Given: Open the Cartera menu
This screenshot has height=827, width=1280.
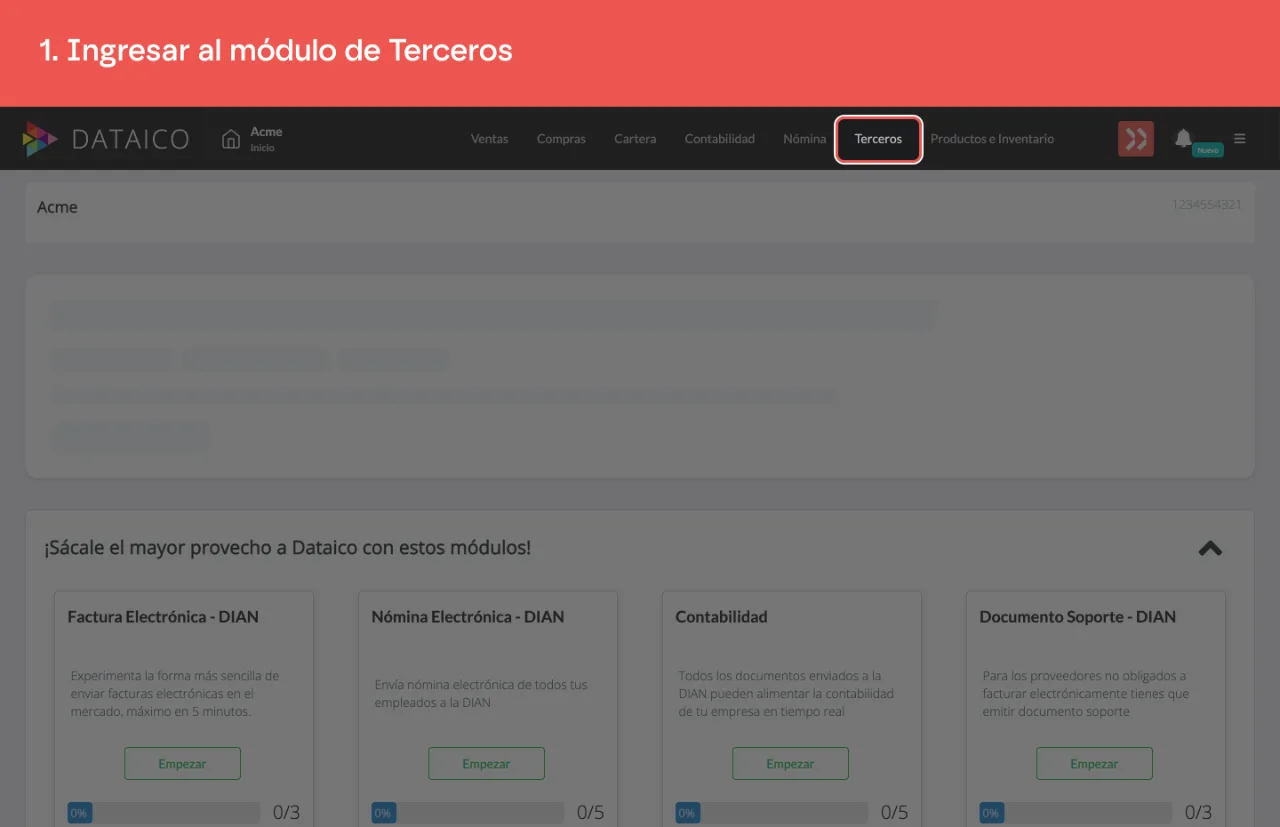Looking at the screenshot, I should pos(635,139).
